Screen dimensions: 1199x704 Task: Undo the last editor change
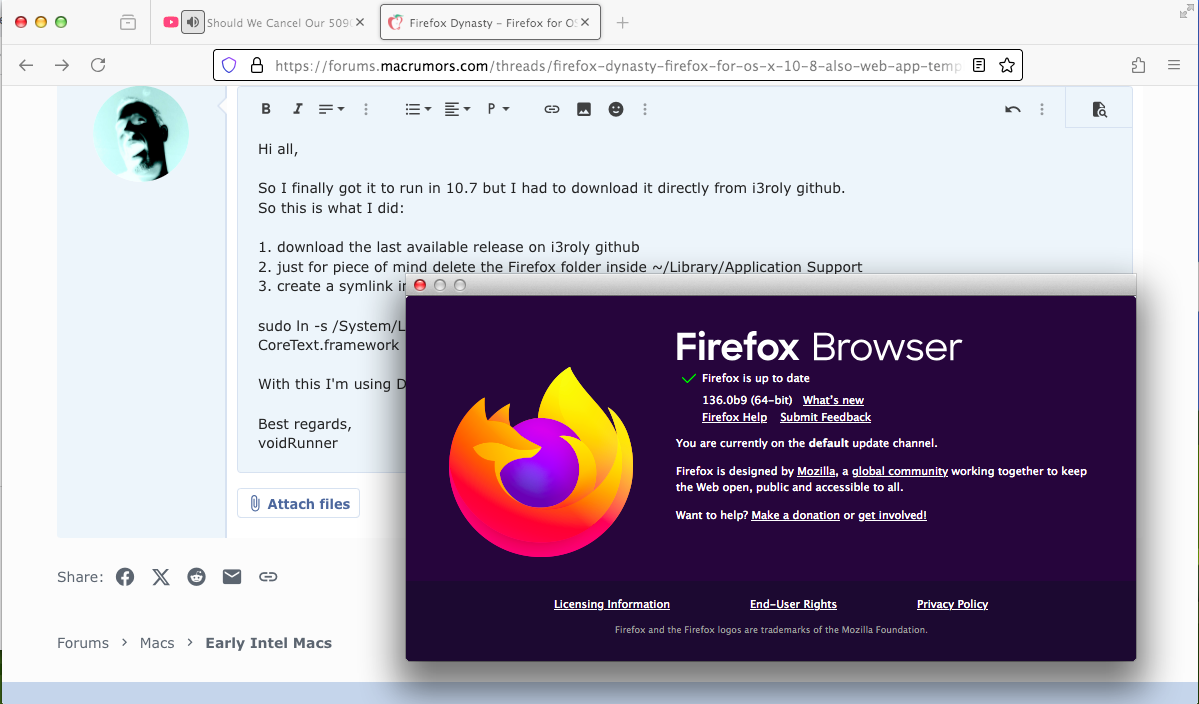[x=1012, y=109]
